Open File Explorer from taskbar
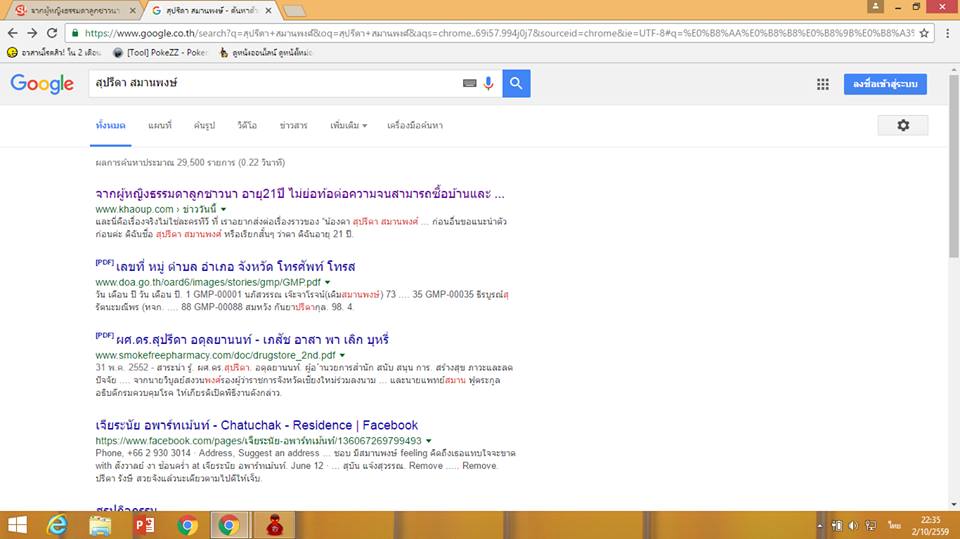This screenshot has width=960, height=539. click(100, 526)
